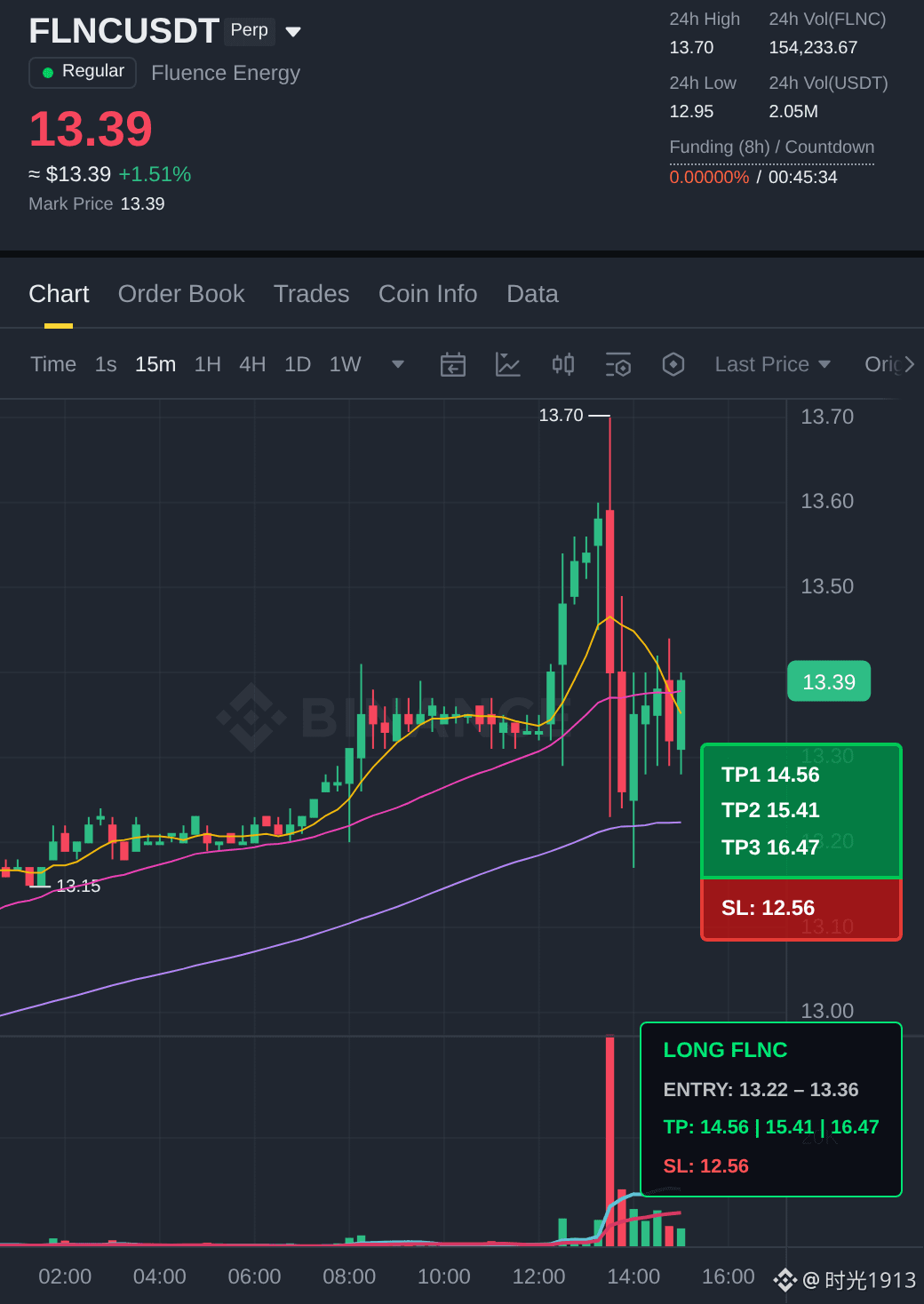
Task: Open the chart display settings icon
Action: [618, 364]
